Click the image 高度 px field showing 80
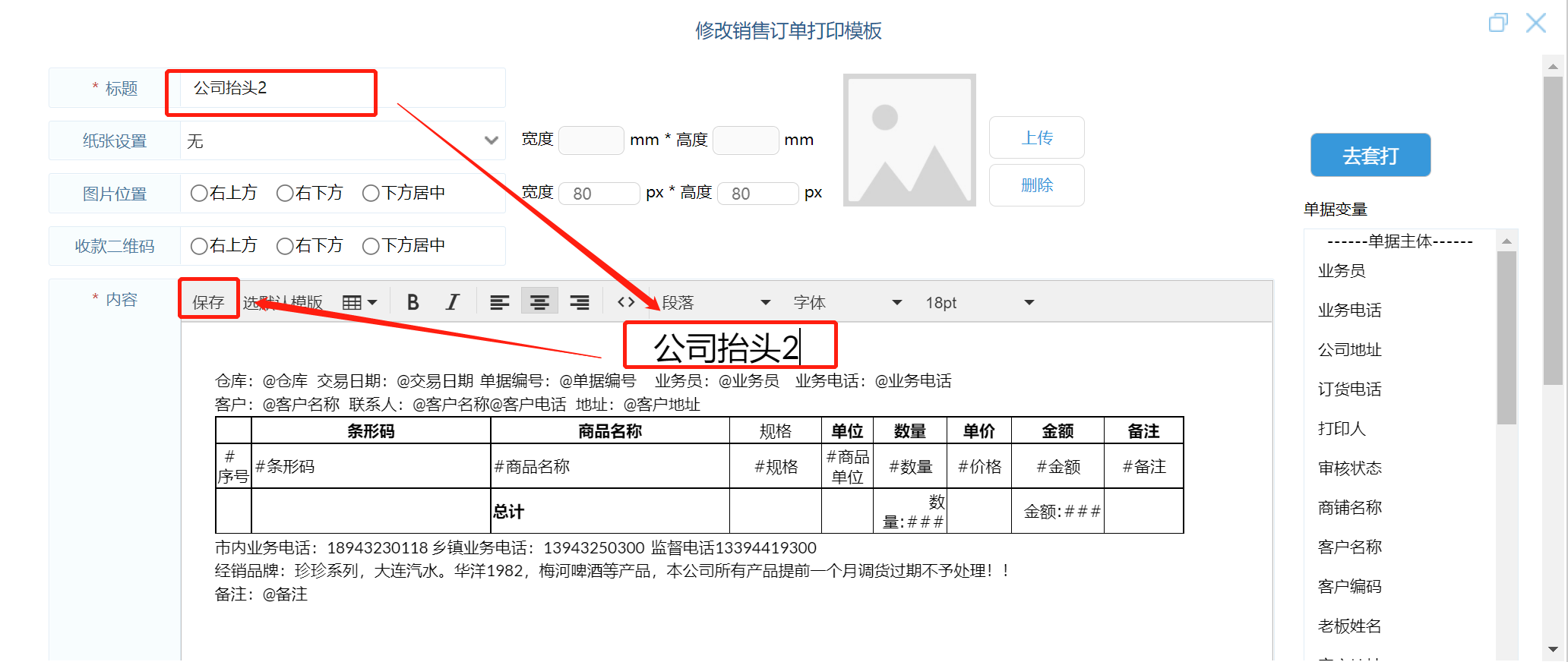The image size is (1568, 662). 758,194
